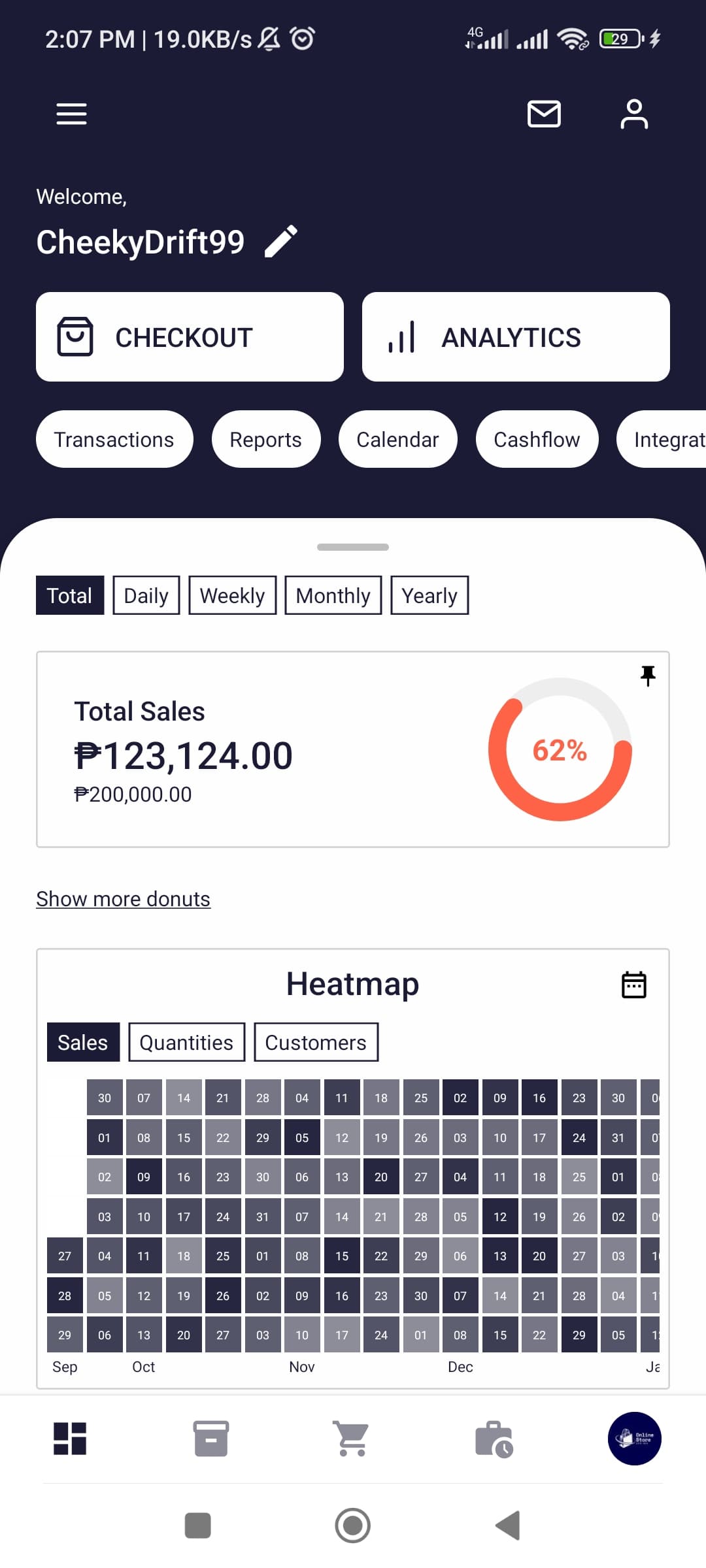The width and height of the screenshot is (706, 1568).
Task: Open the Cashflow tab chip
Action: (537, 439)
